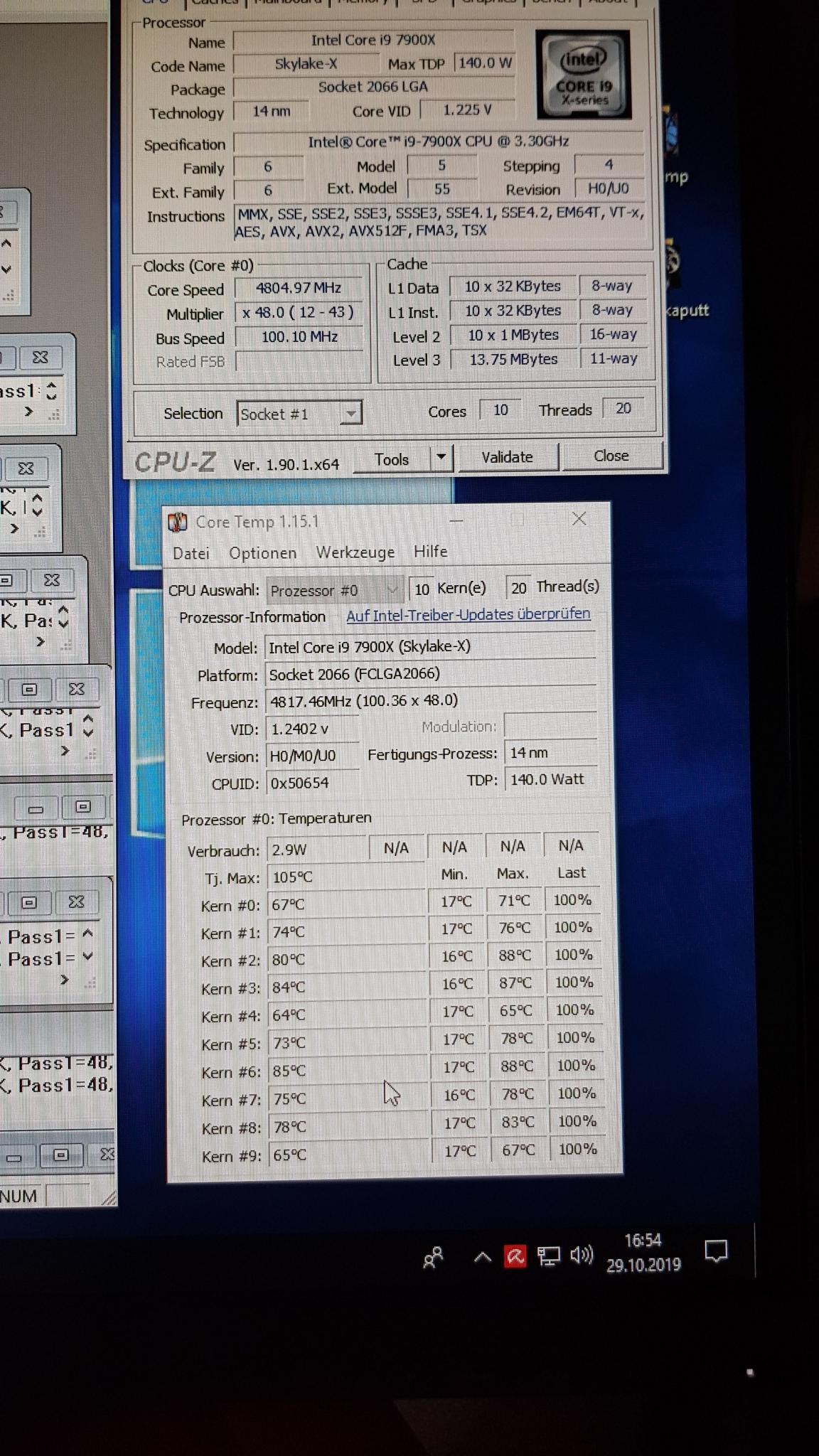
Task: Open the Hilfe menu in Core Temp
Action: coord(431,552)
